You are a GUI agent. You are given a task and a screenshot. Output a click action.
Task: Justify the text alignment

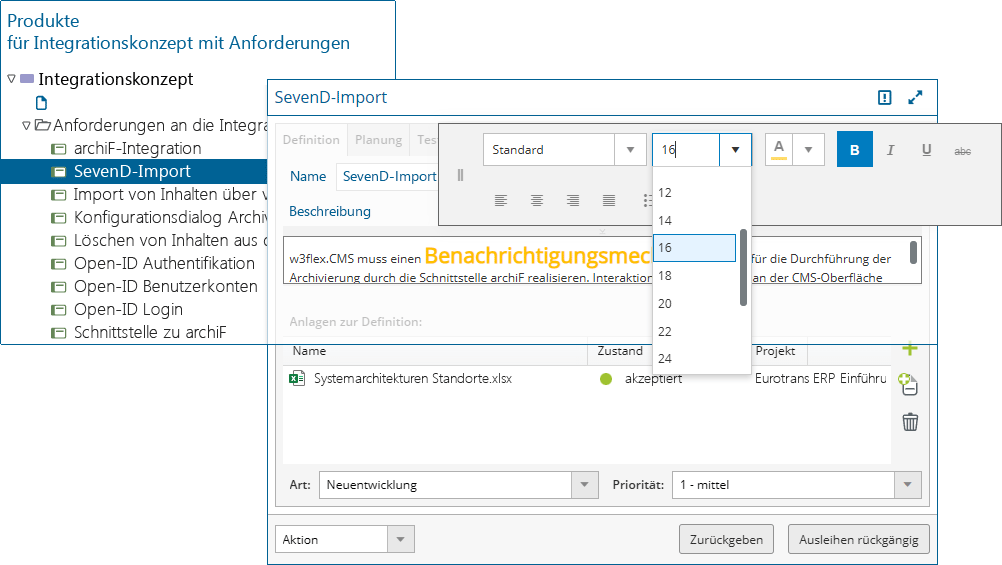[609, 200]
